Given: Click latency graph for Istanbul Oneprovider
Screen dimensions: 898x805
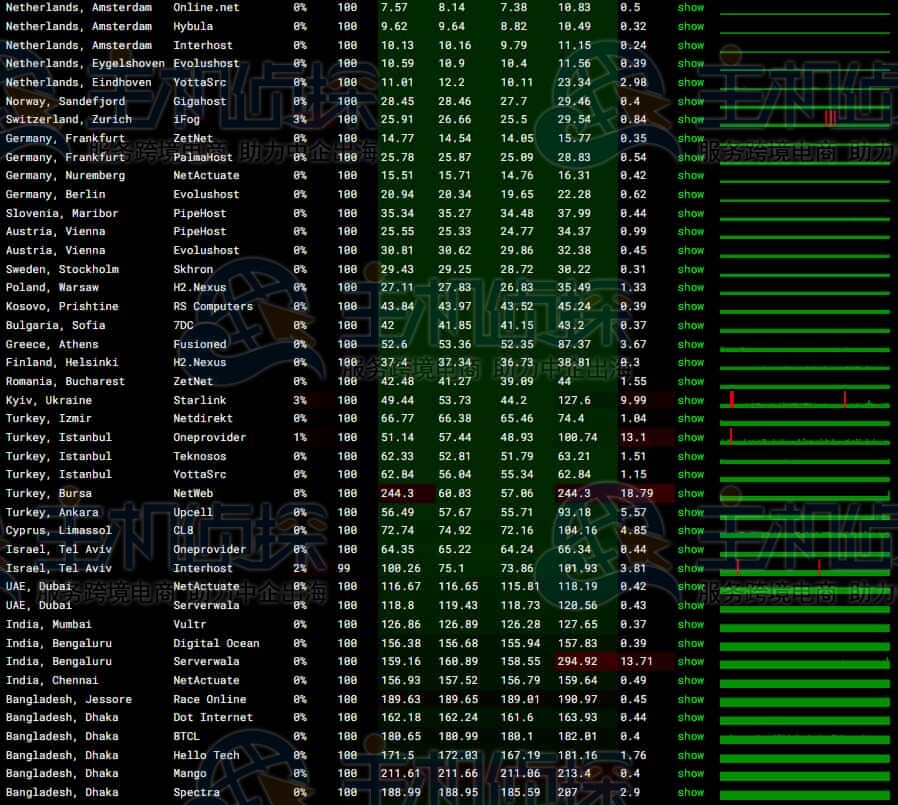Looking at the screenshot, I should (805, 437).
